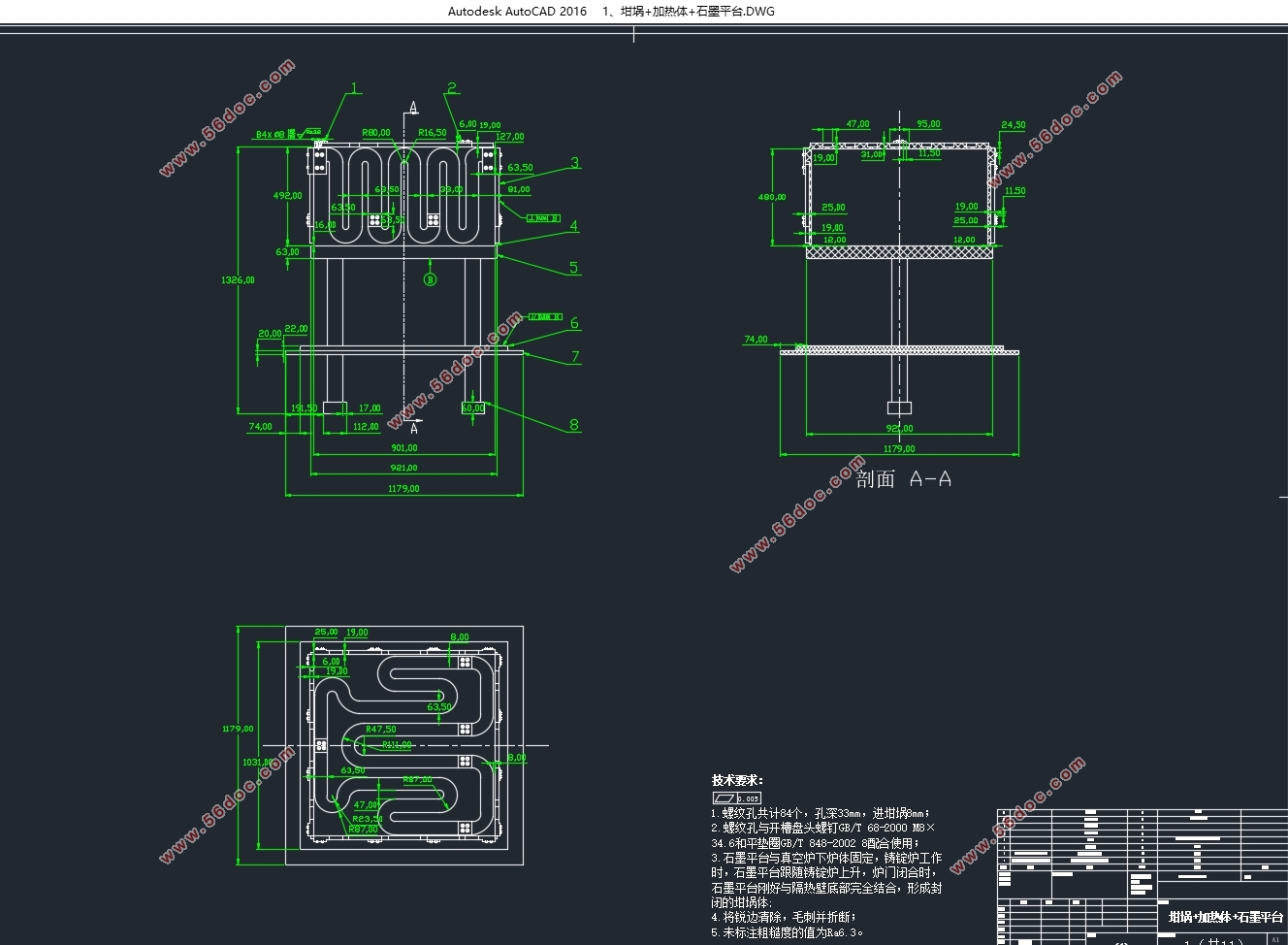
Task: Click the '技术要求:' heading text
Action: click(737, 780)
